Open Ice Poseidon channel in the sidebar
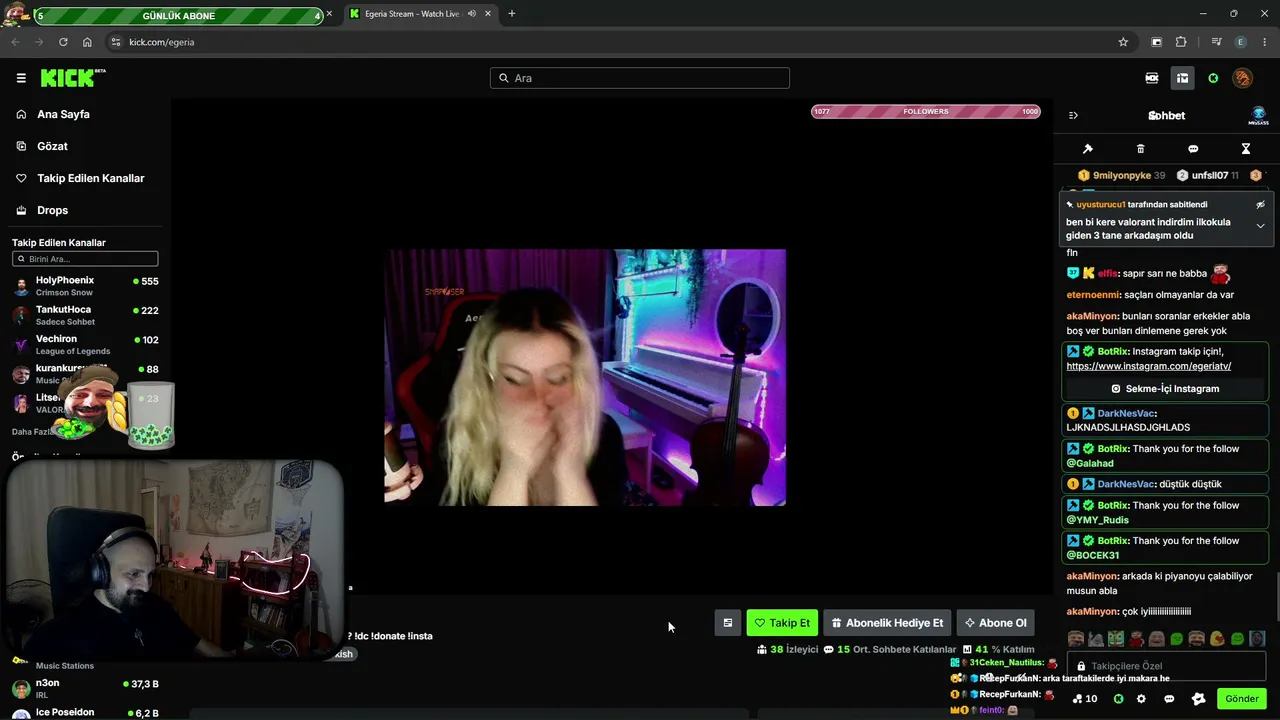The image size is (1280, 720). point(85,712)
